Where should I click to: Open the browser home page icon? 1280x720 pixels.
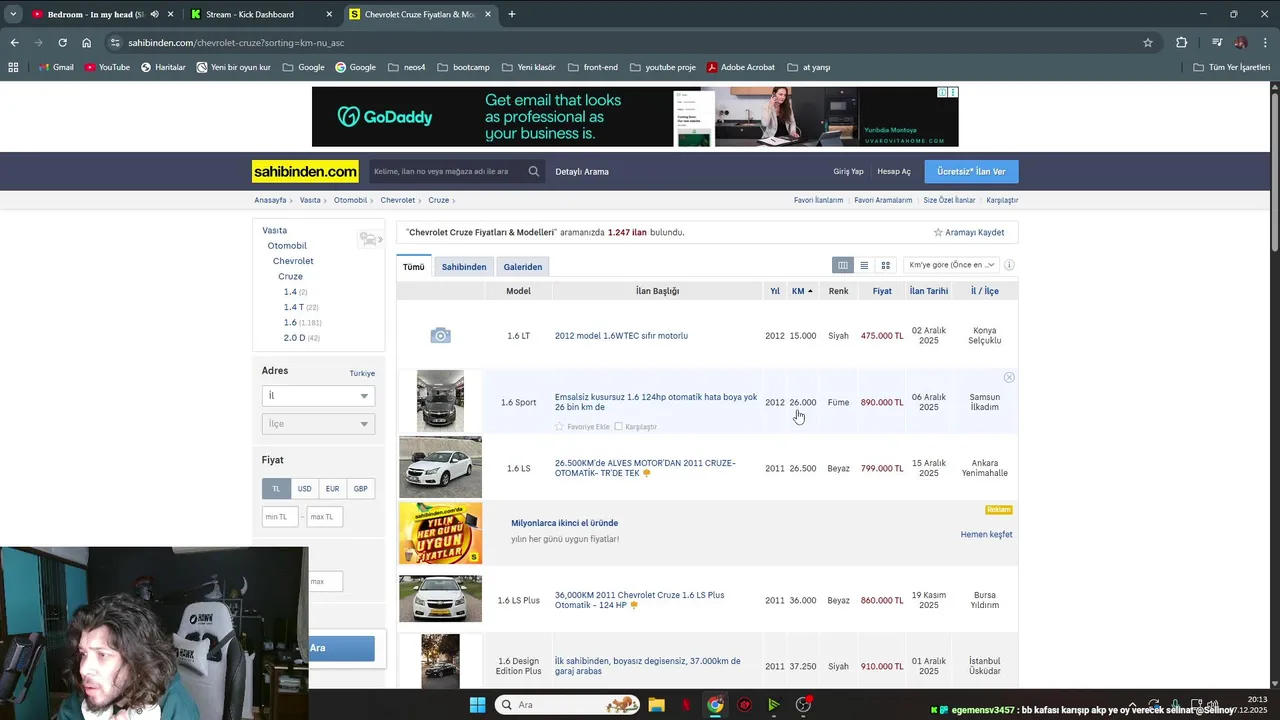(x=87, y=43)
